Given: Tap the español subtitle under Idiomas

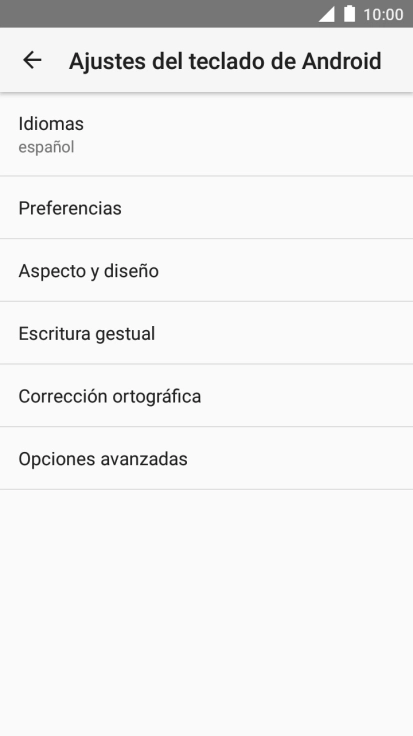Looking at the screenshot, I should [46, 147].
